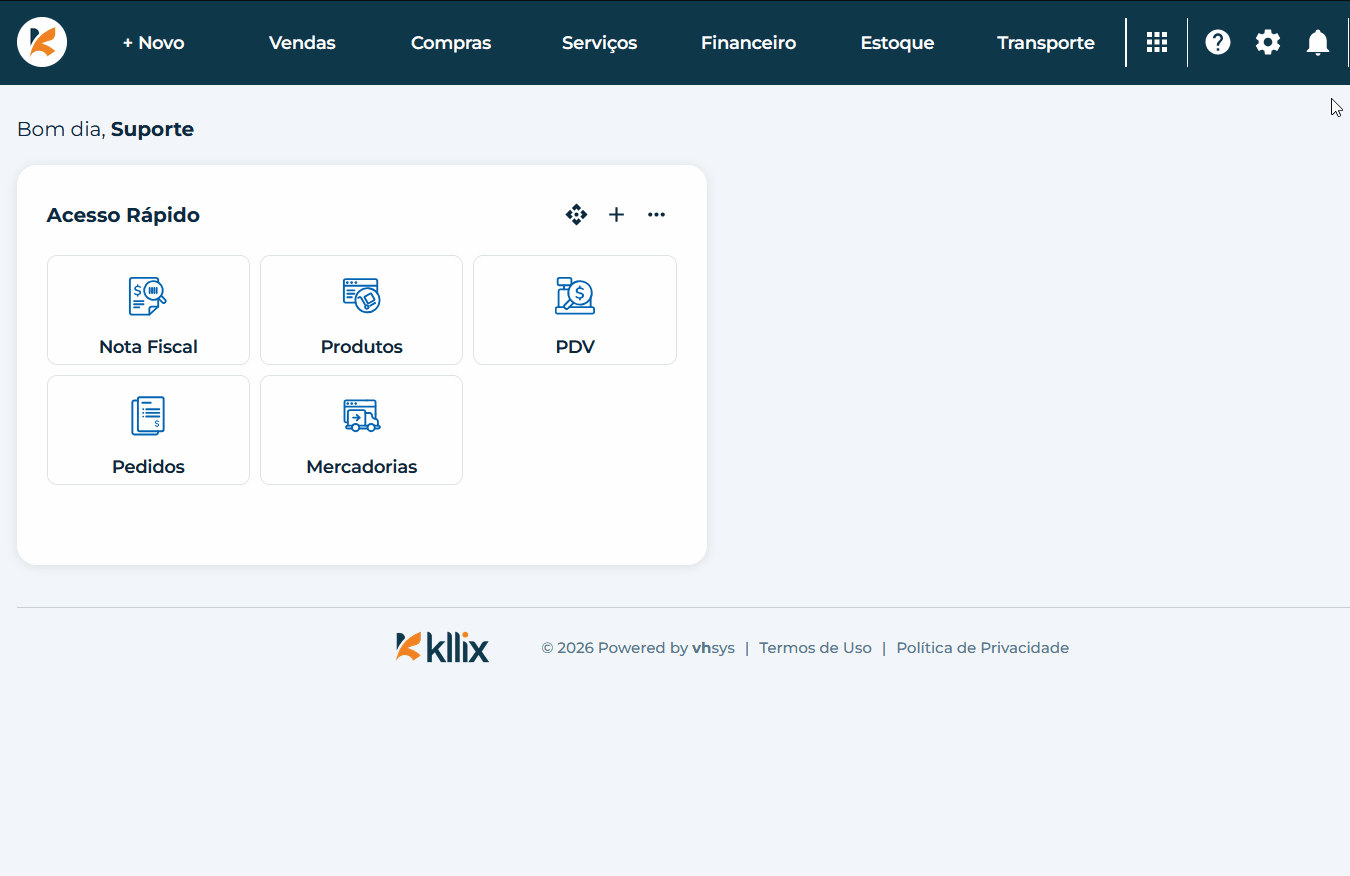1350x876 pixels.
Task: Open the Política de Privacidade link
Action: point(982,648)
